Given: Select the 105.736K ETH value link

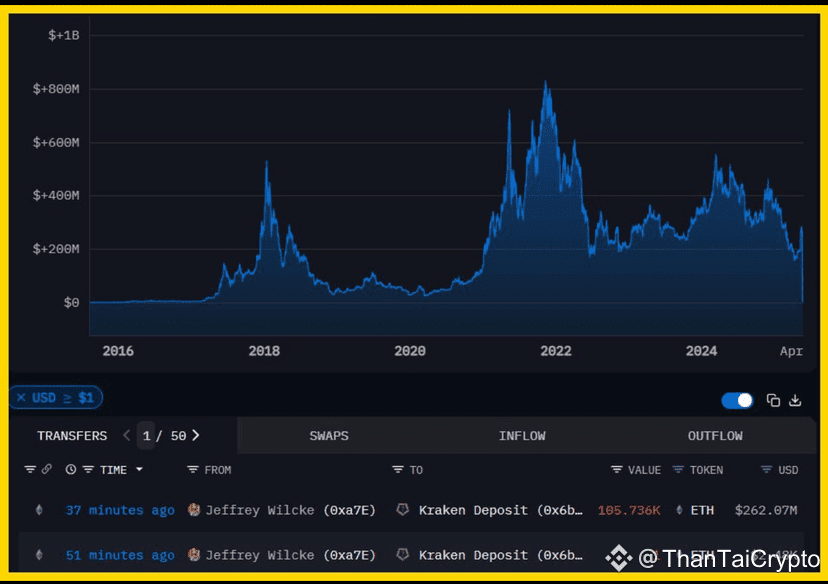Looking at the screenshot, I should (629, 510).
